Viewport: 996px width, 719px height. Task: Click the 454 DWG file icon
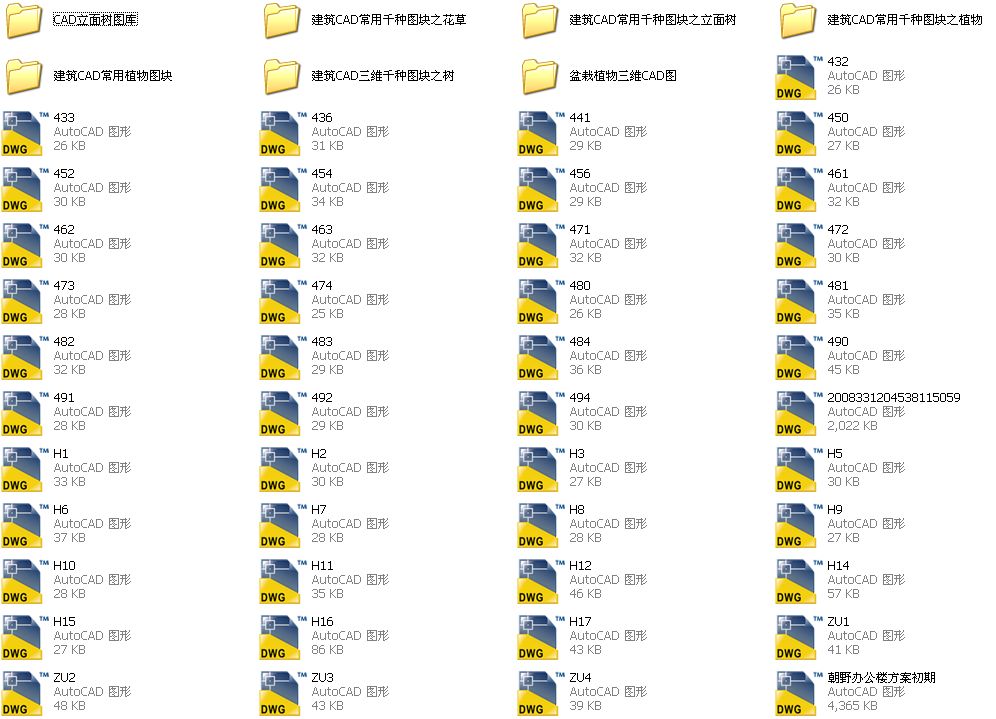281,190
